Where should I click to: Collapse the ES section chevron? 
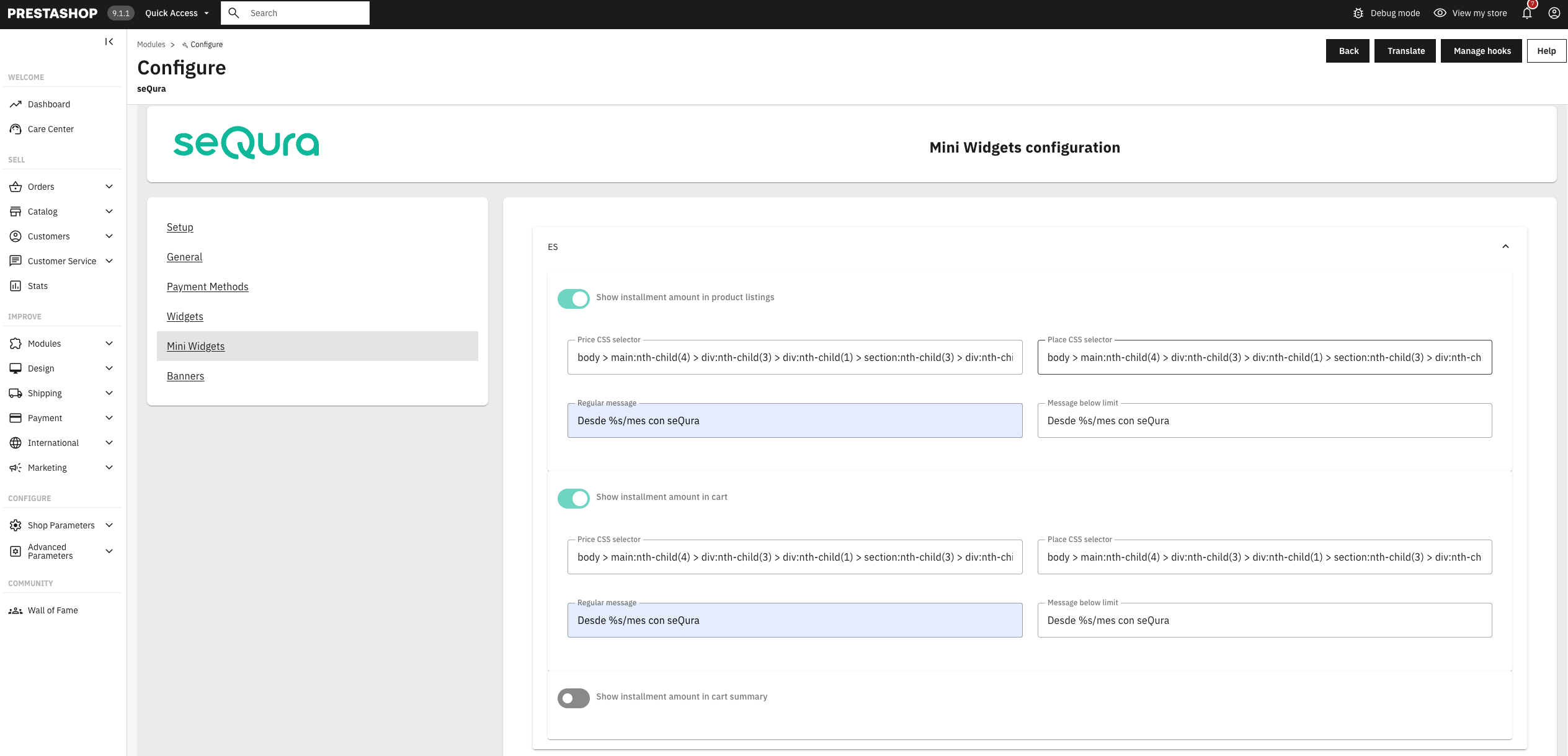1505,247
